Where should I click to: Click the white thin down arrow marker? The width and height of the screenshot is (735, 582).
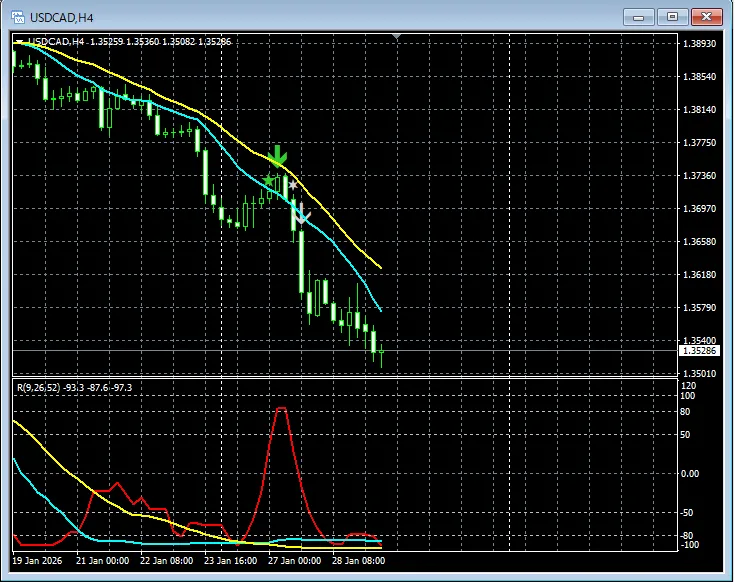coord(303,213)
